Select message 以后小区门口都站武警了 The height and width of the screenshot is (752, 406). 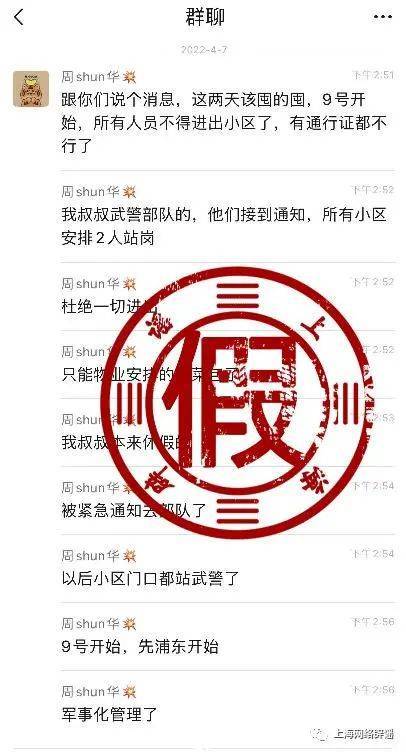point(150,578)
